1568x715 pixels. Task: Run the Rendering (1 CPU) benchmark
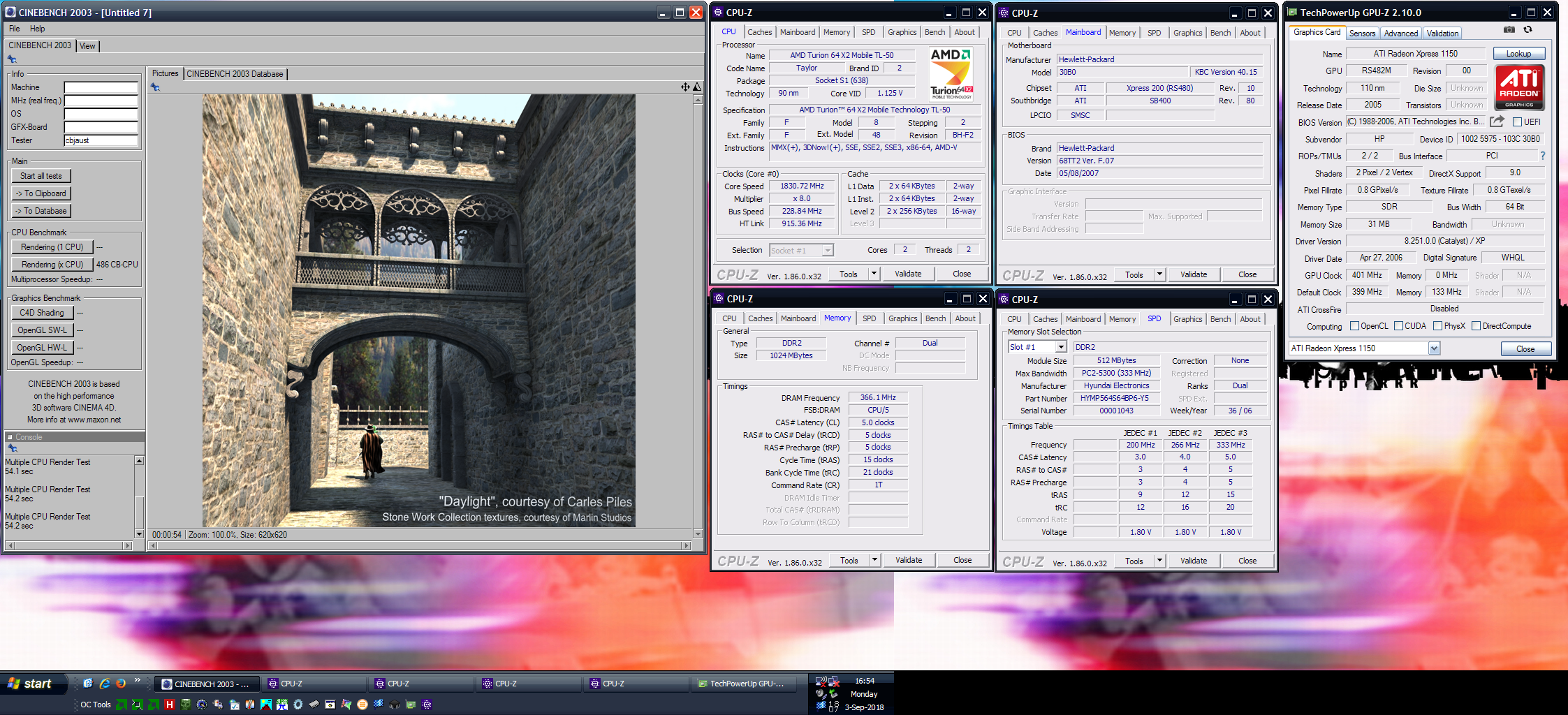pos(52,247)
